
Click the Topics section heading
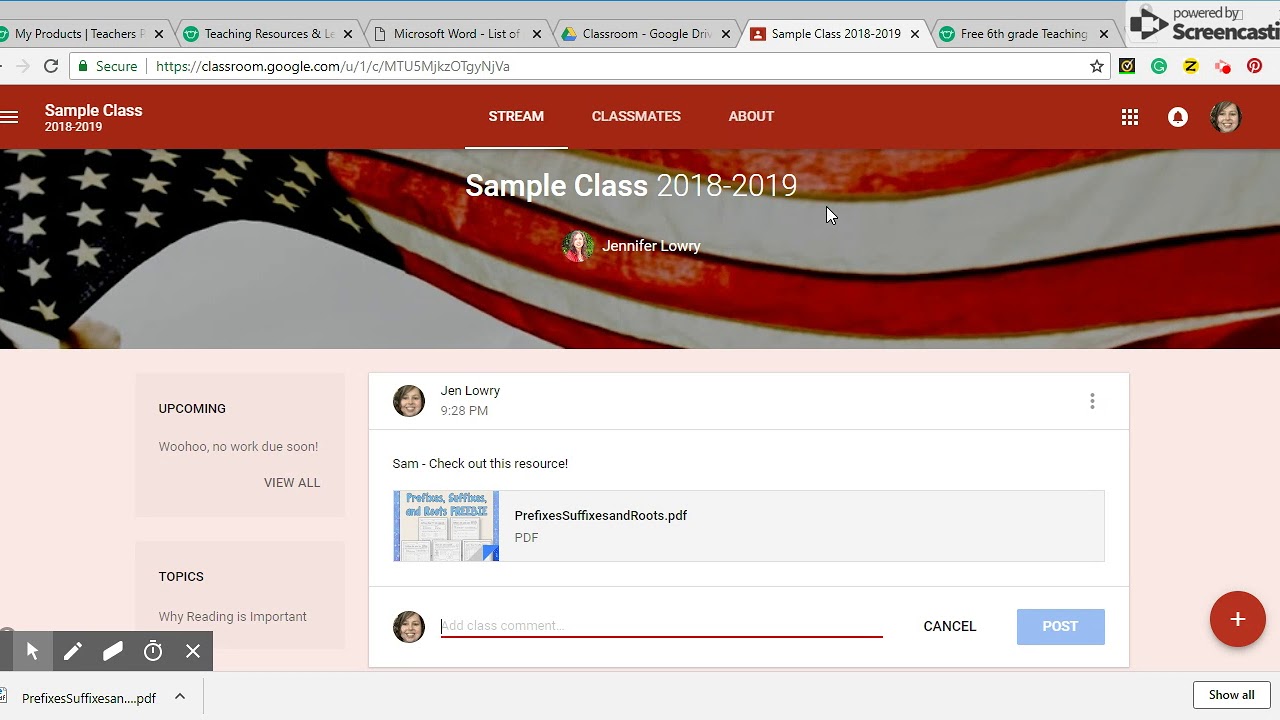tap(181, 577)
